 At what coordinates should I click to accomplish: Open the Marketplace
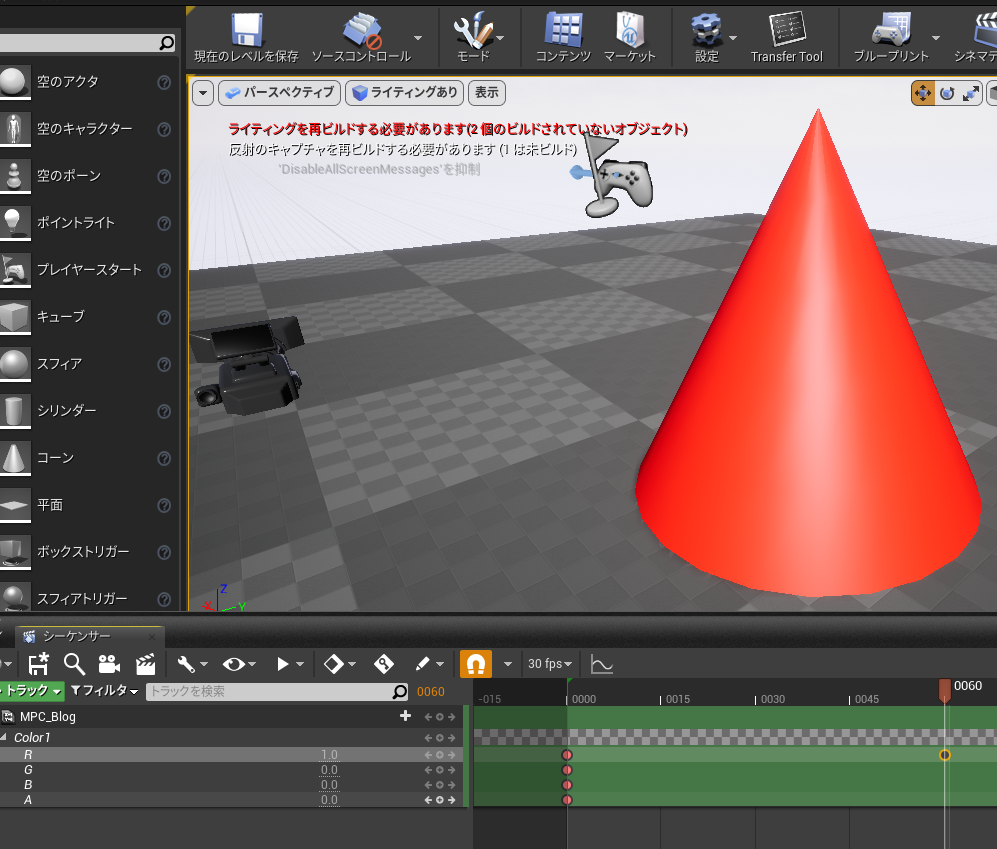pos(630,32)
